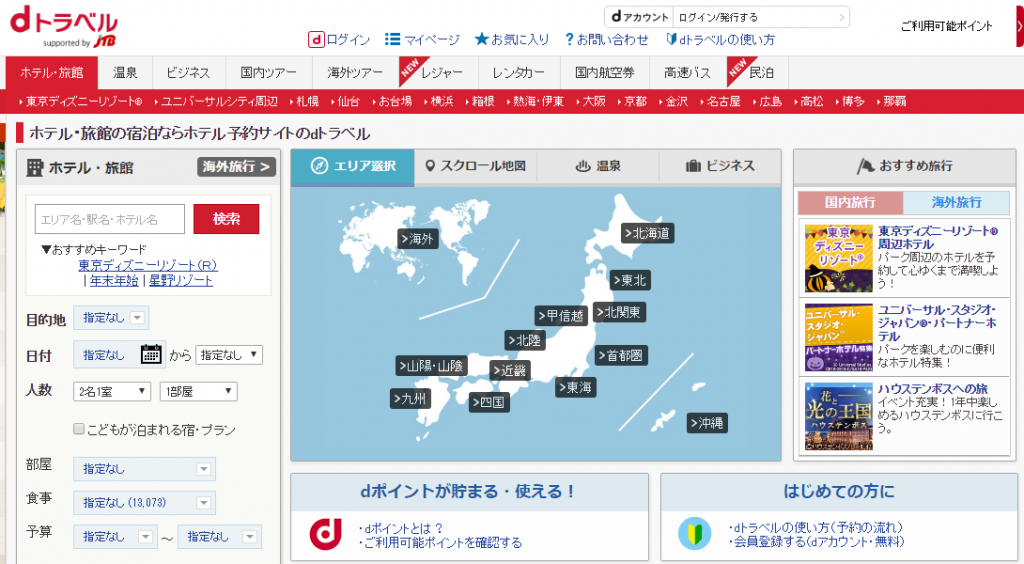Click the お気に入り star icon
This screenshot has width=1024, height=564.
pos(481,39)
